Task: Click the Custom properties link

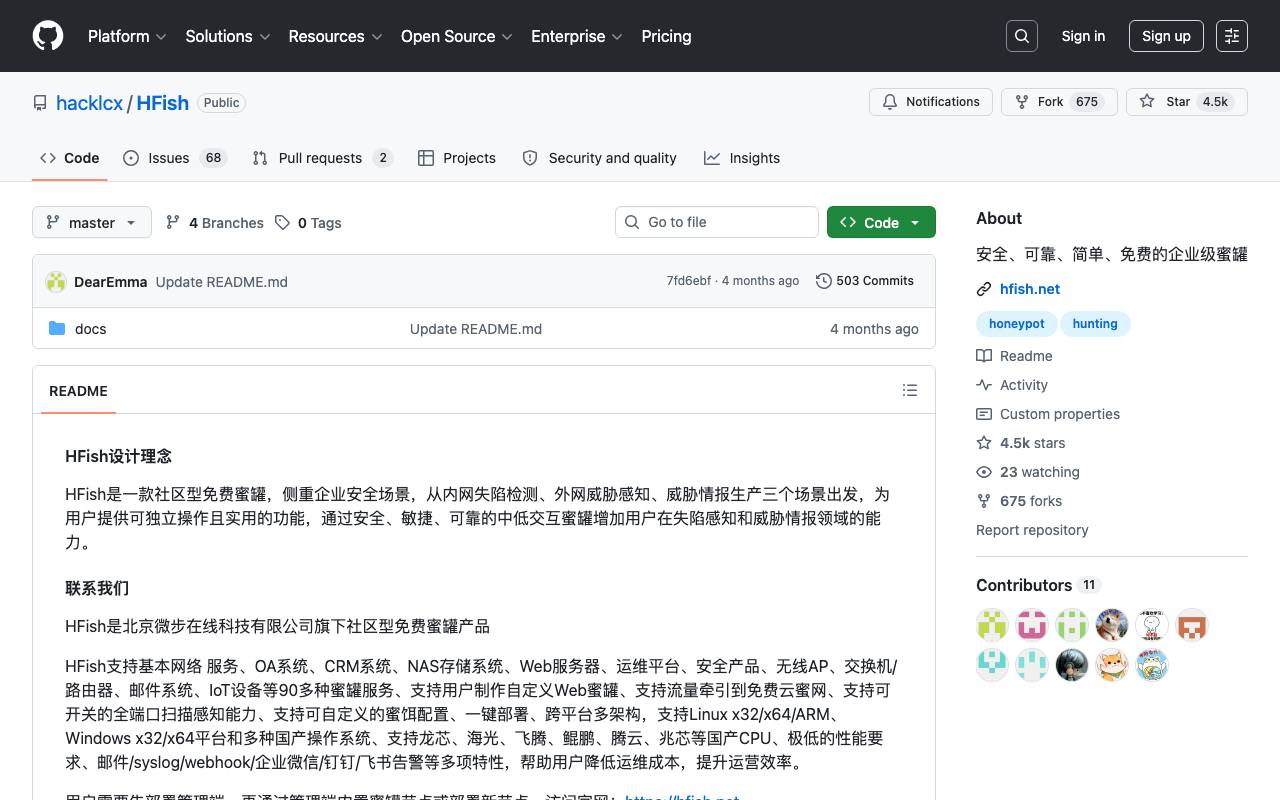Action: click(x=1060, y=414)
